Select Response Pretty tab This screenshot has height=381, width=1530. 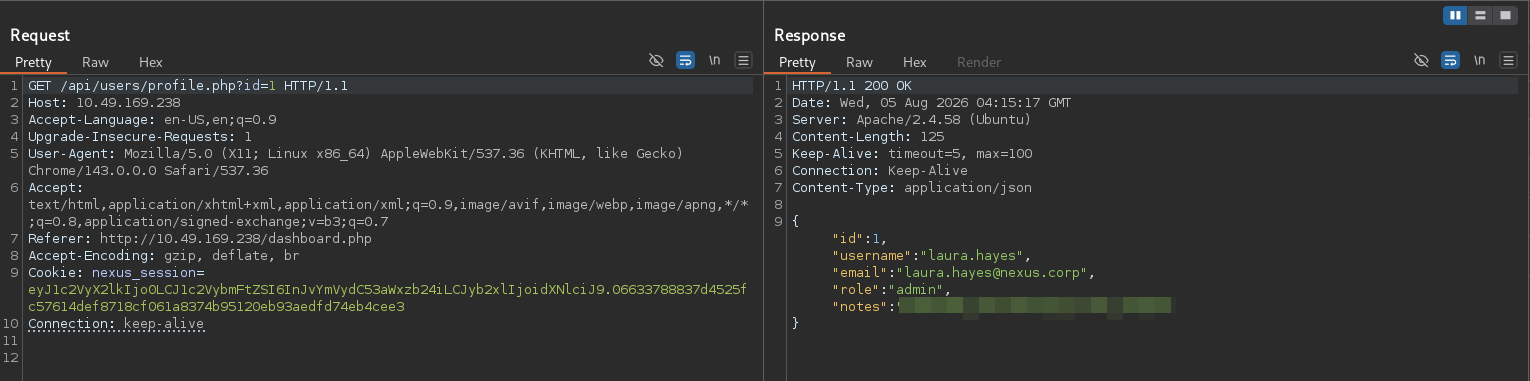(797, 62)
